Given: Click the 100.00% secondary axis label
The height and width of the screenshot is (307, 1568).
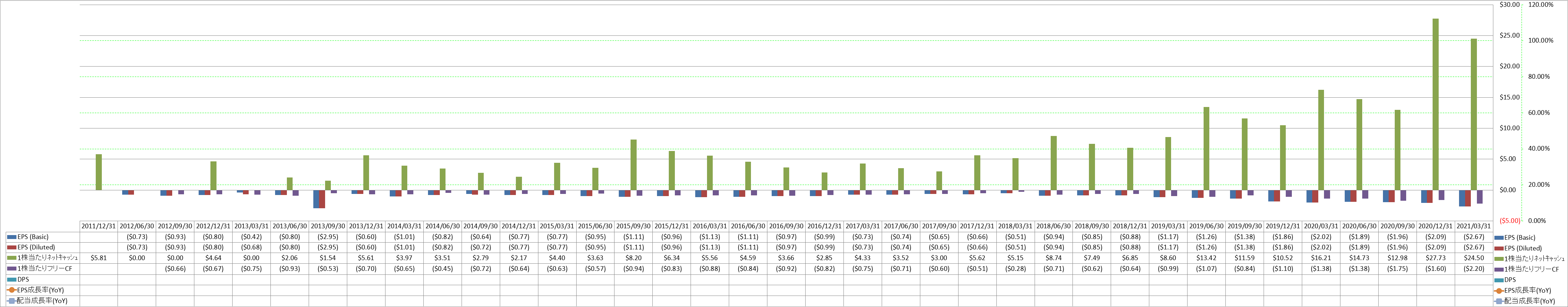Looking at the screenshot, I should [1540, 41].
